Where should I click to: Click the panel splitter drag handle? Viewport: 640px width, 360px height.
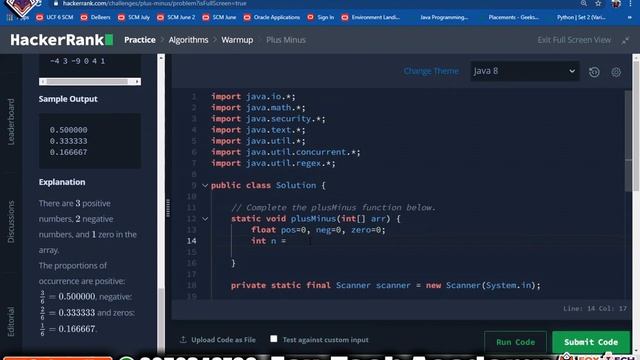coord(168,208)
